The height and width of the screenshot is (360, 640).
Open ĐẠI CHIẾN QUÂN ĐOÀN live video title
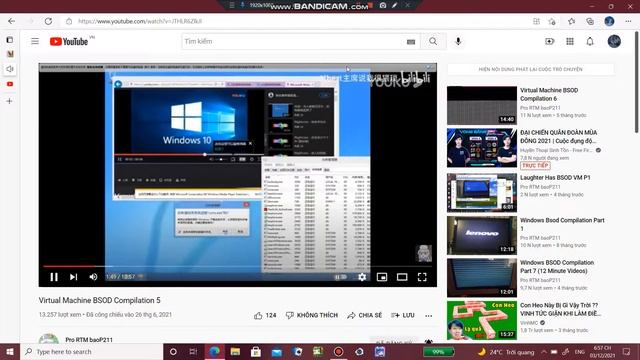coord(558,137)
